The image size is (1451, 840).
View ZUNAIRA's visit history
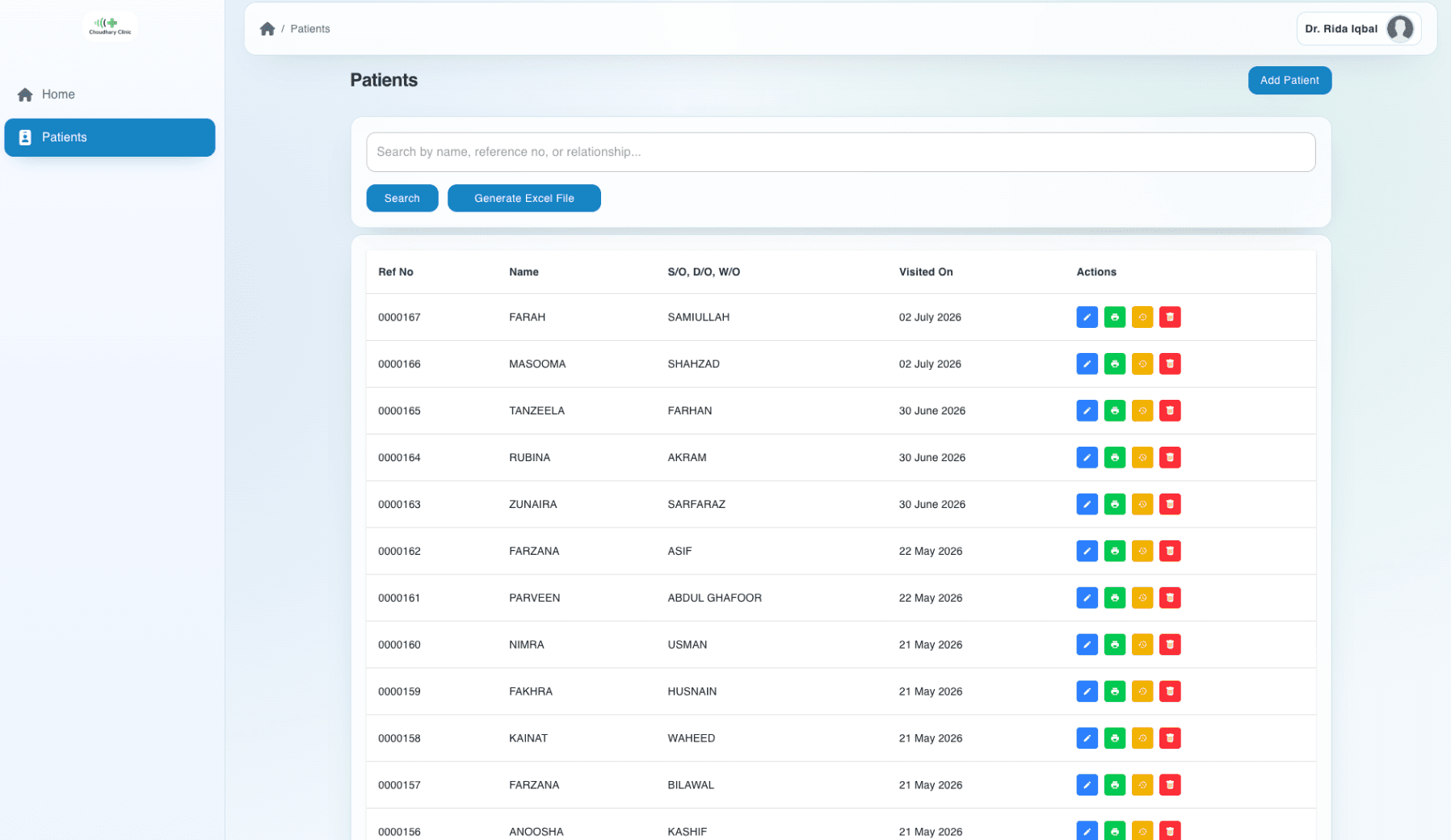(x=1142, y=505)
